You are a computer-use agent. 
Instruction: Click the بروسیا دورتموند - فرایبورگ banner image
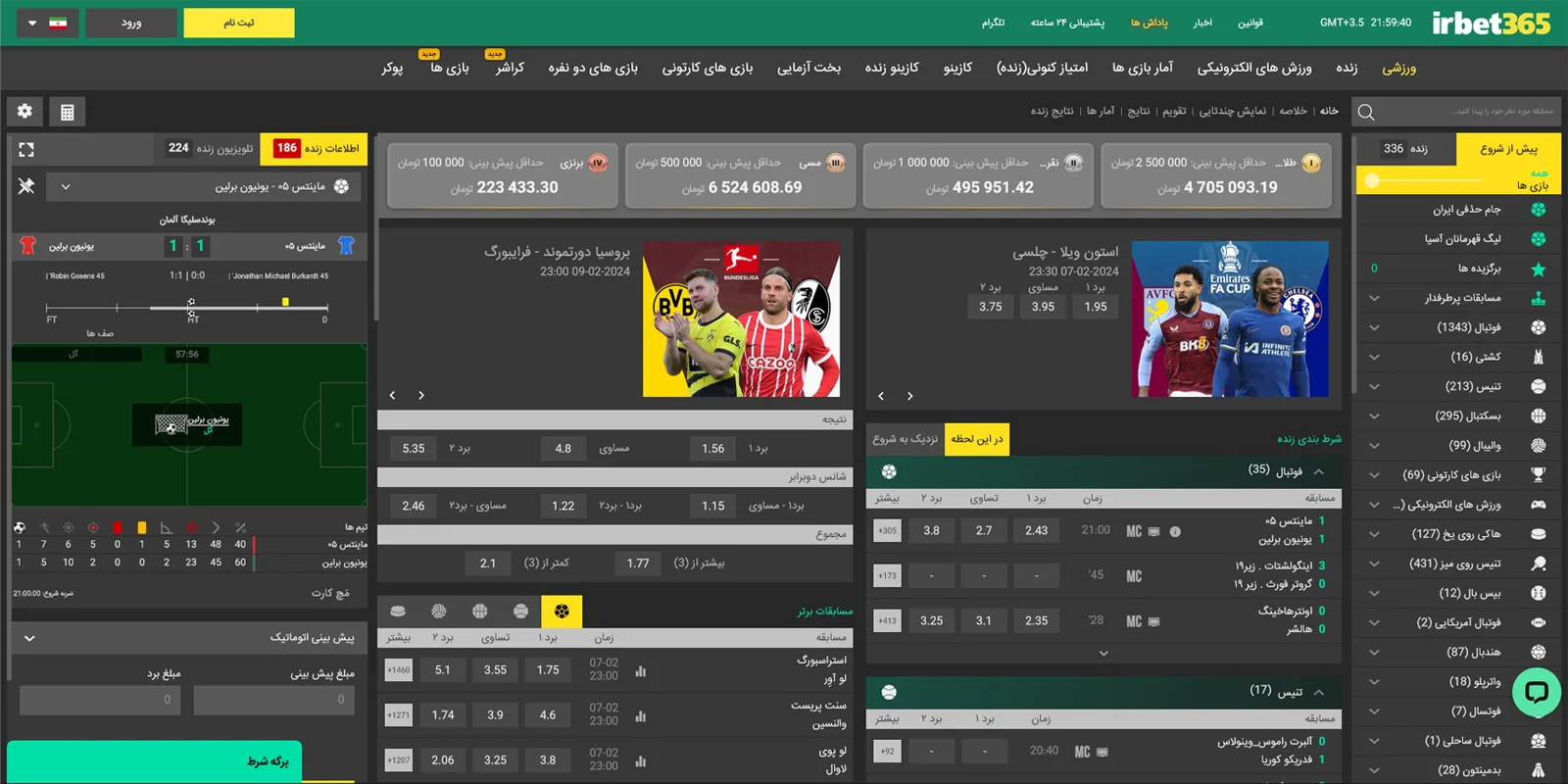coord(741,318)
